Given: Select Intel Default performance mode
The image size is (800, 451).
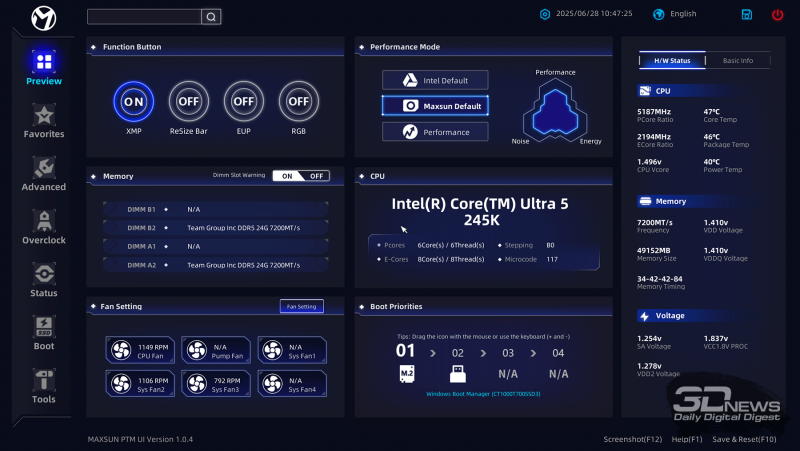Looking at the screenshot, I should tap(435, 80).
